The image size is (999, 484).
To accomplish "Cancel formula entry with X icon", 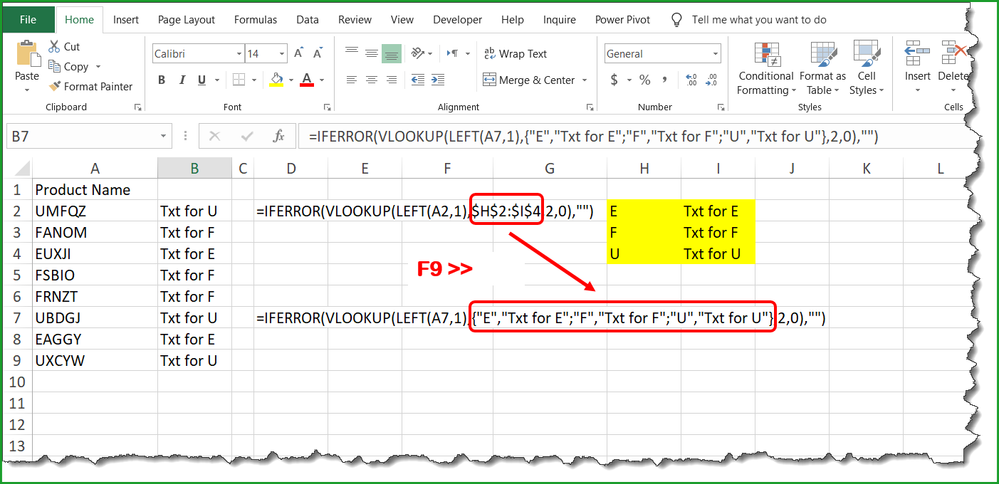I will (x=215, y=136).
